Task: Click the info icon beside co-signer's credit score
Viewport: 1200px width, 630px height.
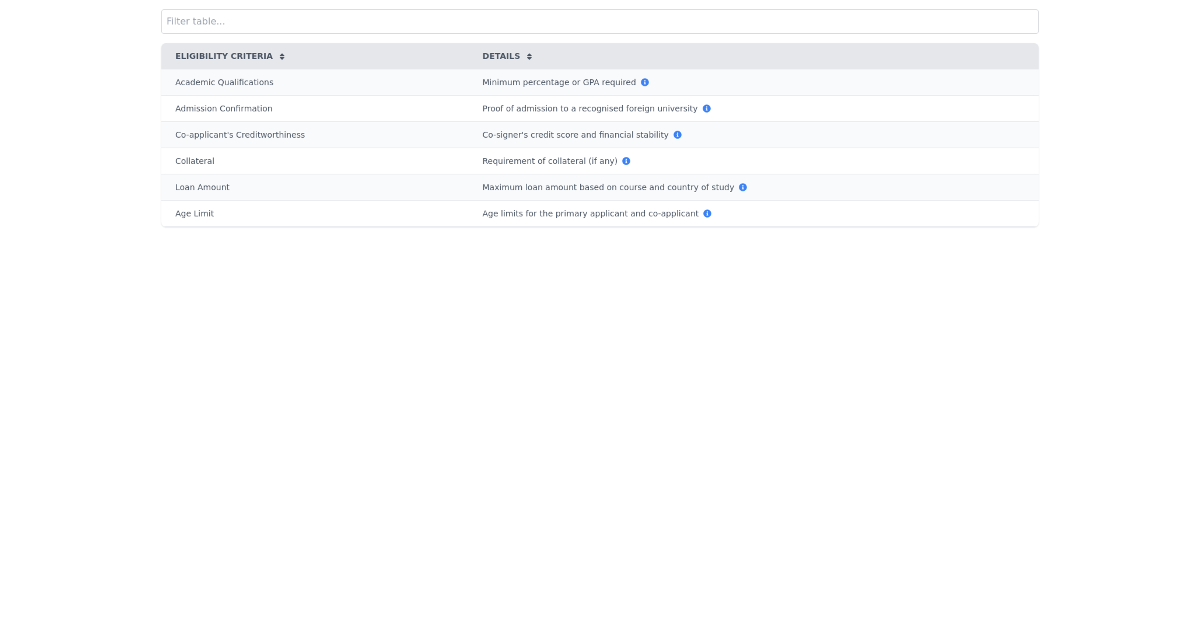Action: pos(677,135)
